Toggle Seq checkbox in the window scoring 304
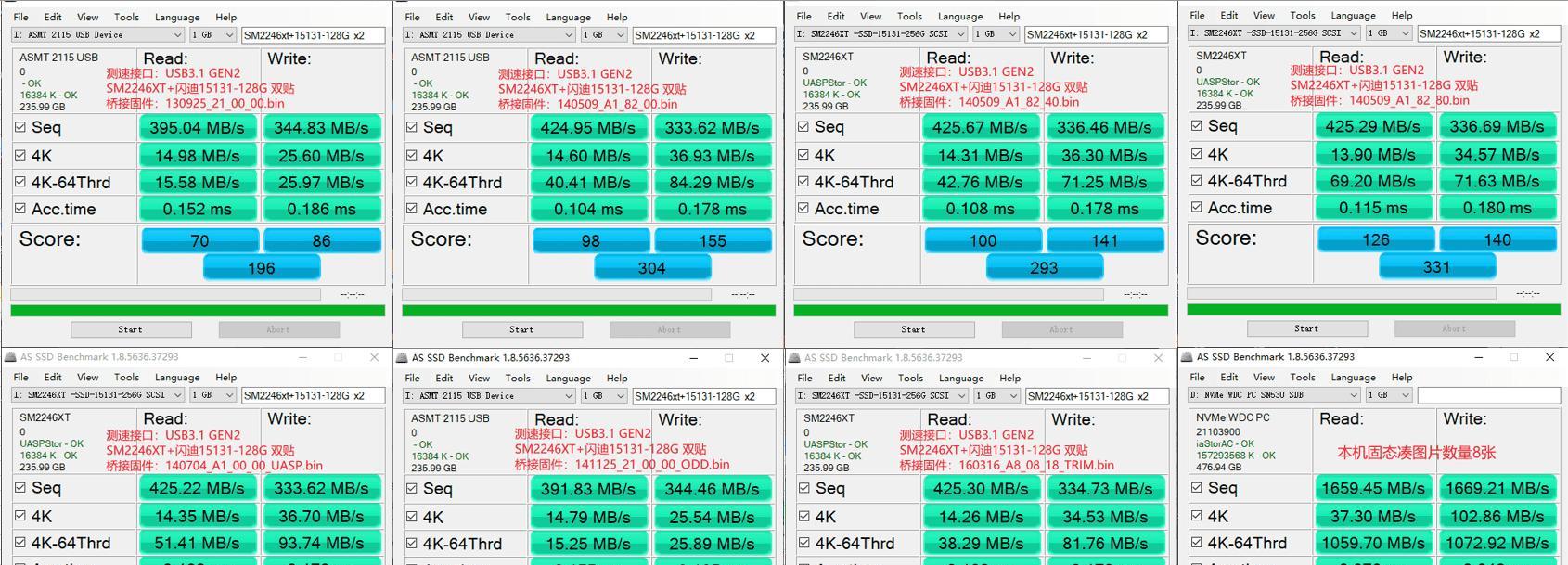The image size is (1568, 565). pyautogui.click(x=412, y=127)
